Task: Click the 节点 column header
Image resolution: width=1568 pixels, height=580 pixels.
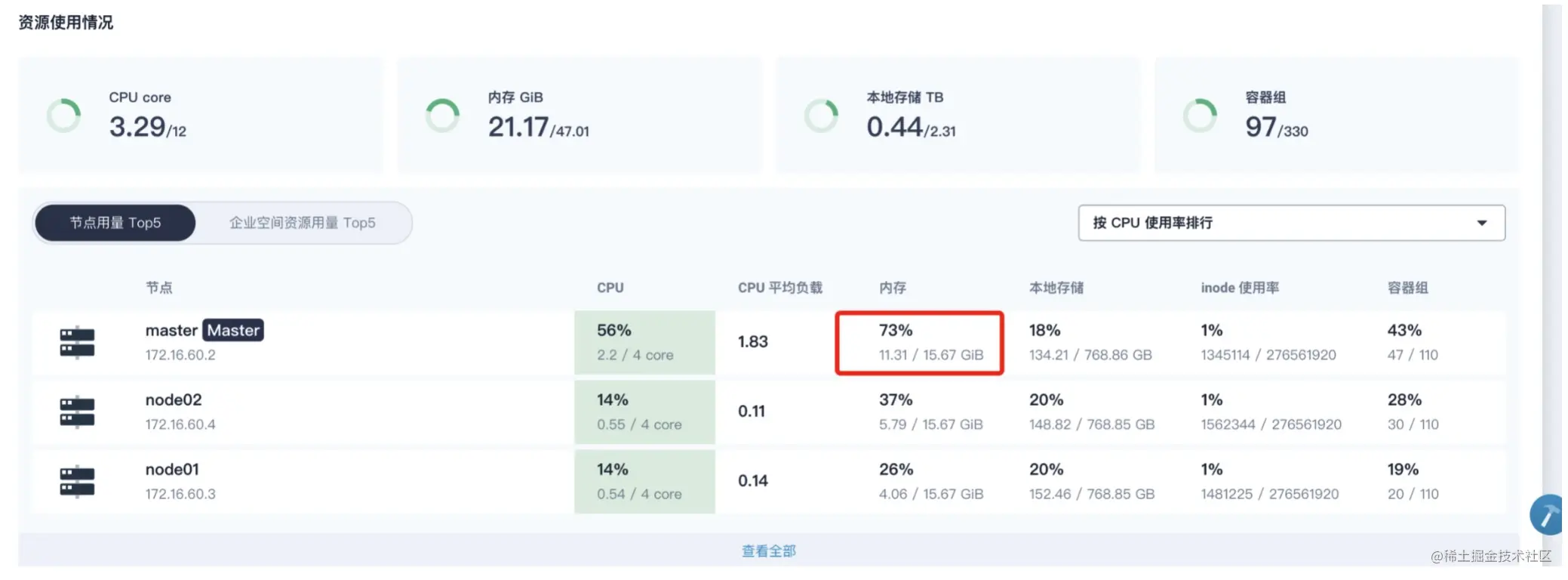Action: pos(159,288)
